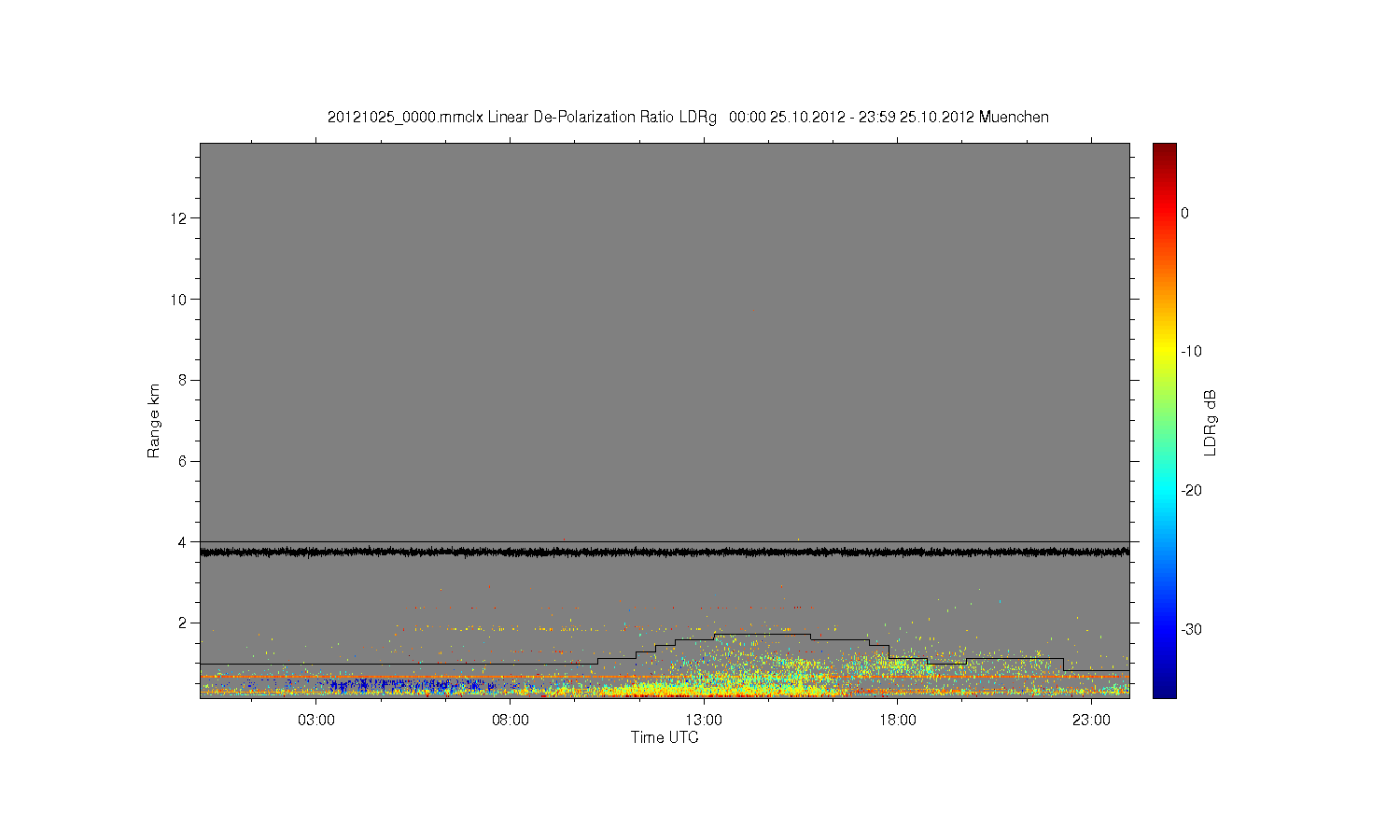This screenshot has height=840, width=1400.
Task: Click the 08:00 time tick label
Action: click(x=511, y=721)
